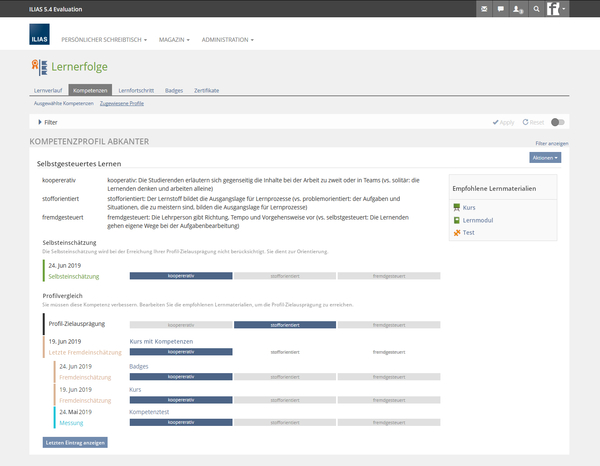
Task: Open search with magnifier icon
Action: point(537,9)
